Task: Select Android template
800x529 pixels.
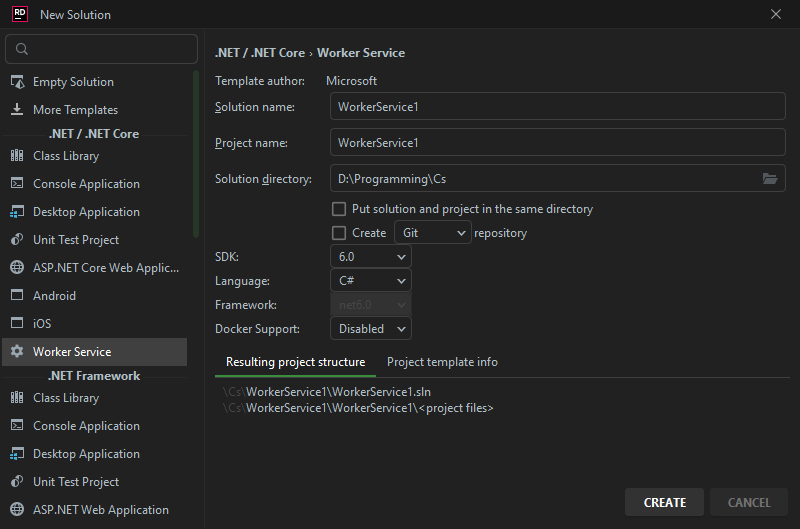Action: (x=95, y=295)
